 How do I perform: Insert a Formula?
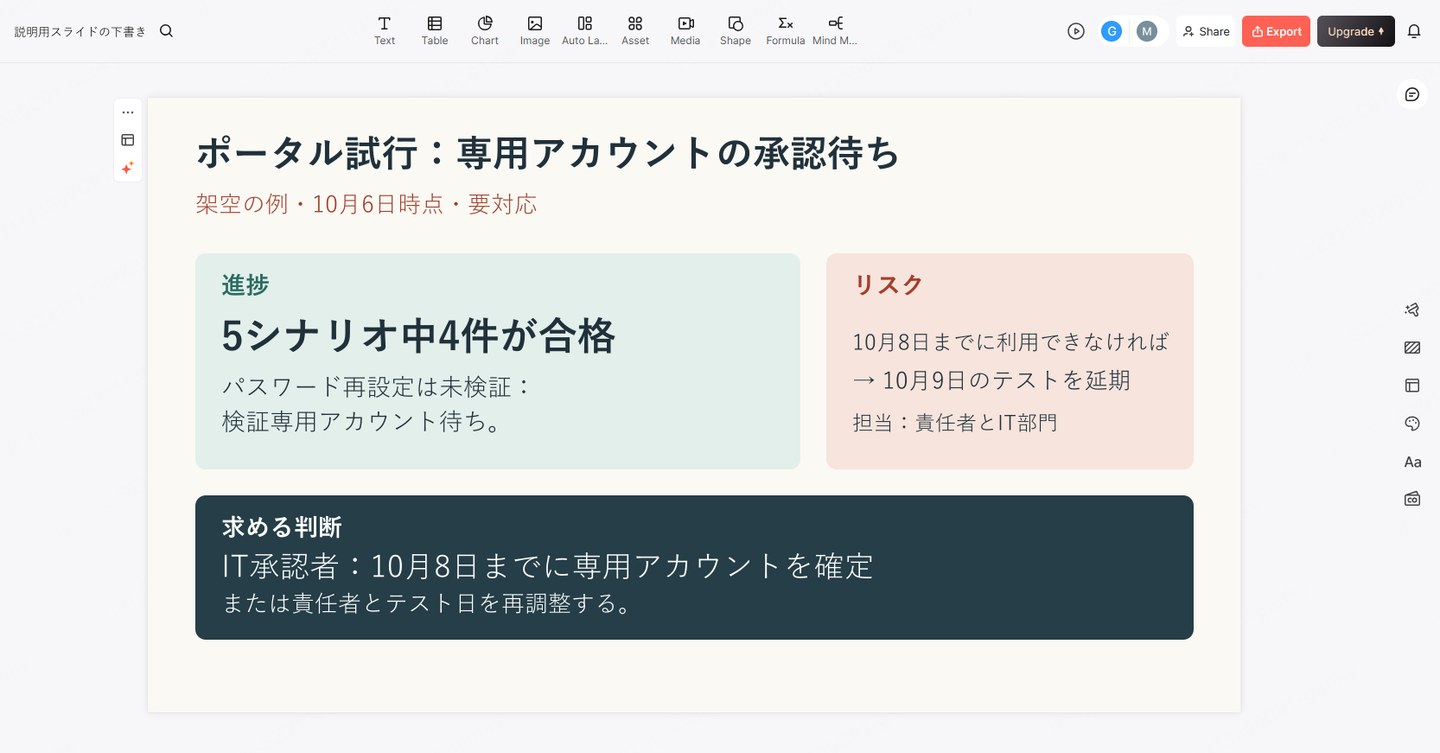tap(785, 31)
